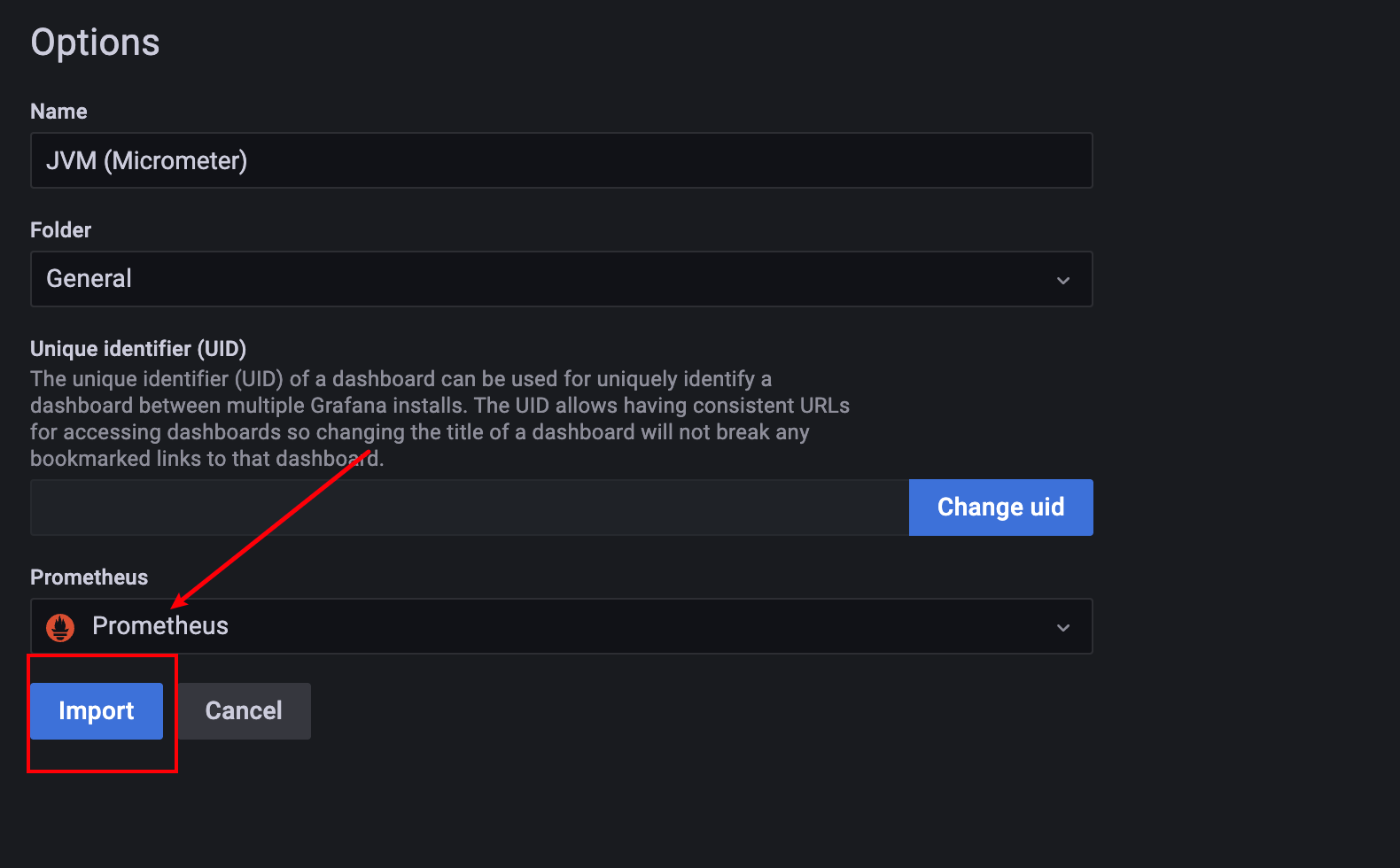The height and width of the screenshot is (868, 1400).
Task: Click the Options heading
Action: [x=95, y=43]
